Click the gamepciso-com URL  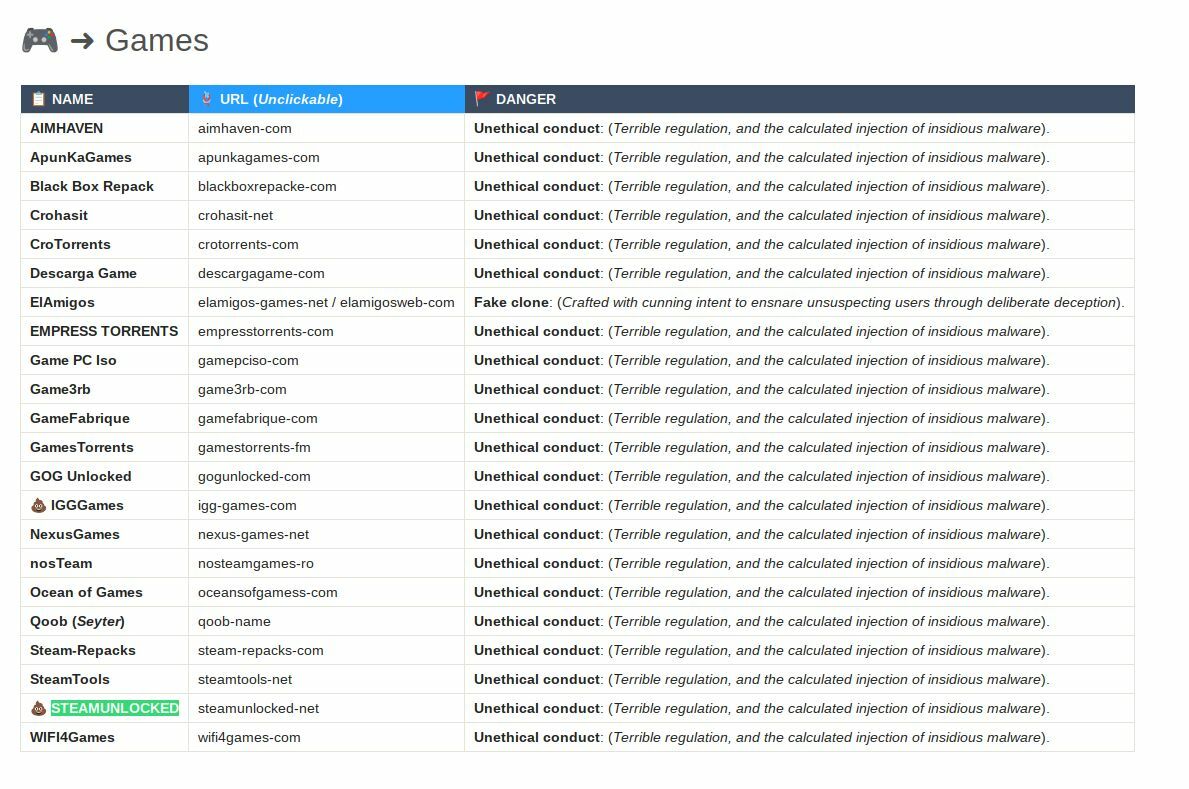point(248,360)
